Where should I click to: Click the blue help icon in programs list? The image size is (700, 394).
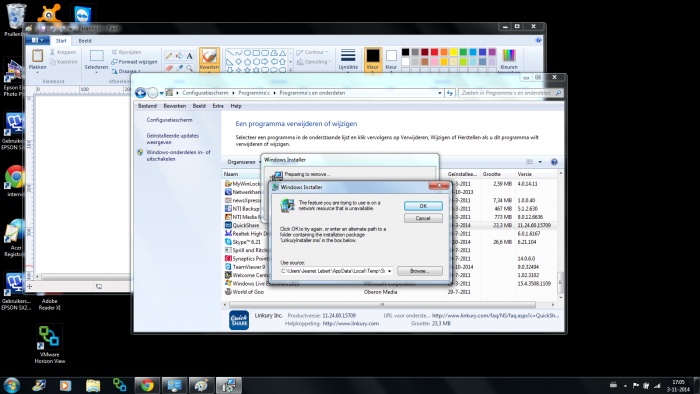554,162
